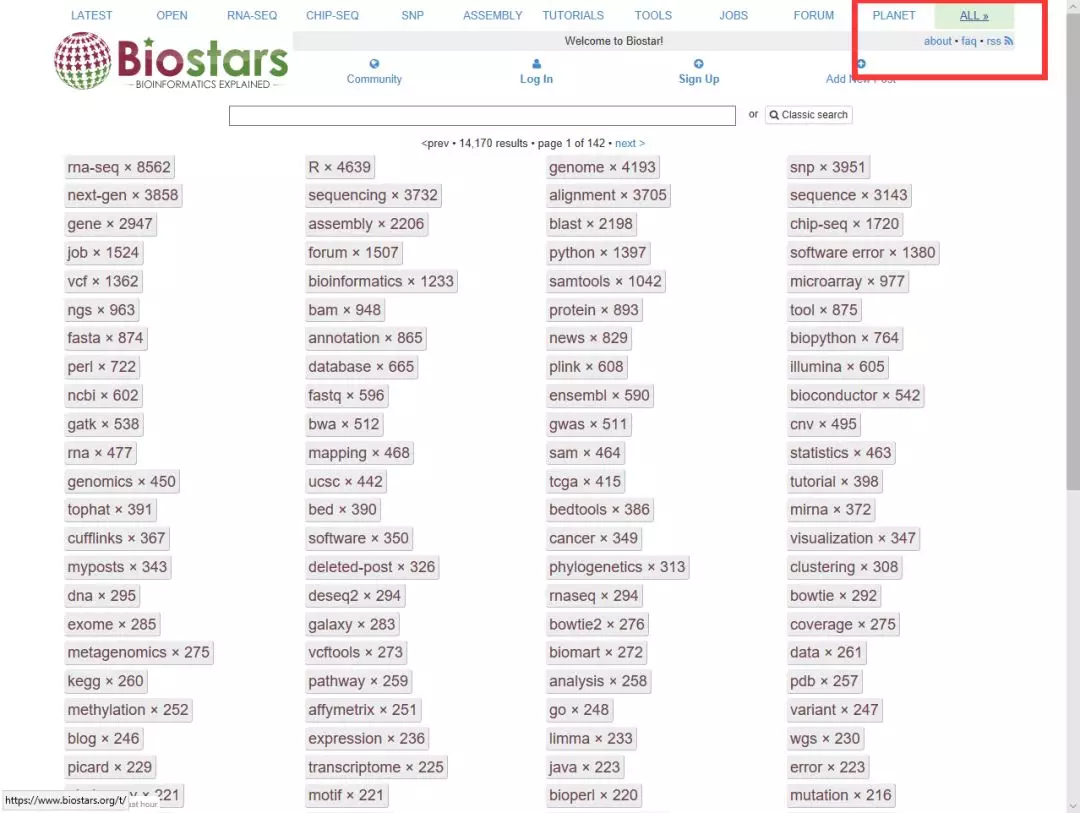
Task: Open the TUTORIALS menu
Action: coord(573,15)
